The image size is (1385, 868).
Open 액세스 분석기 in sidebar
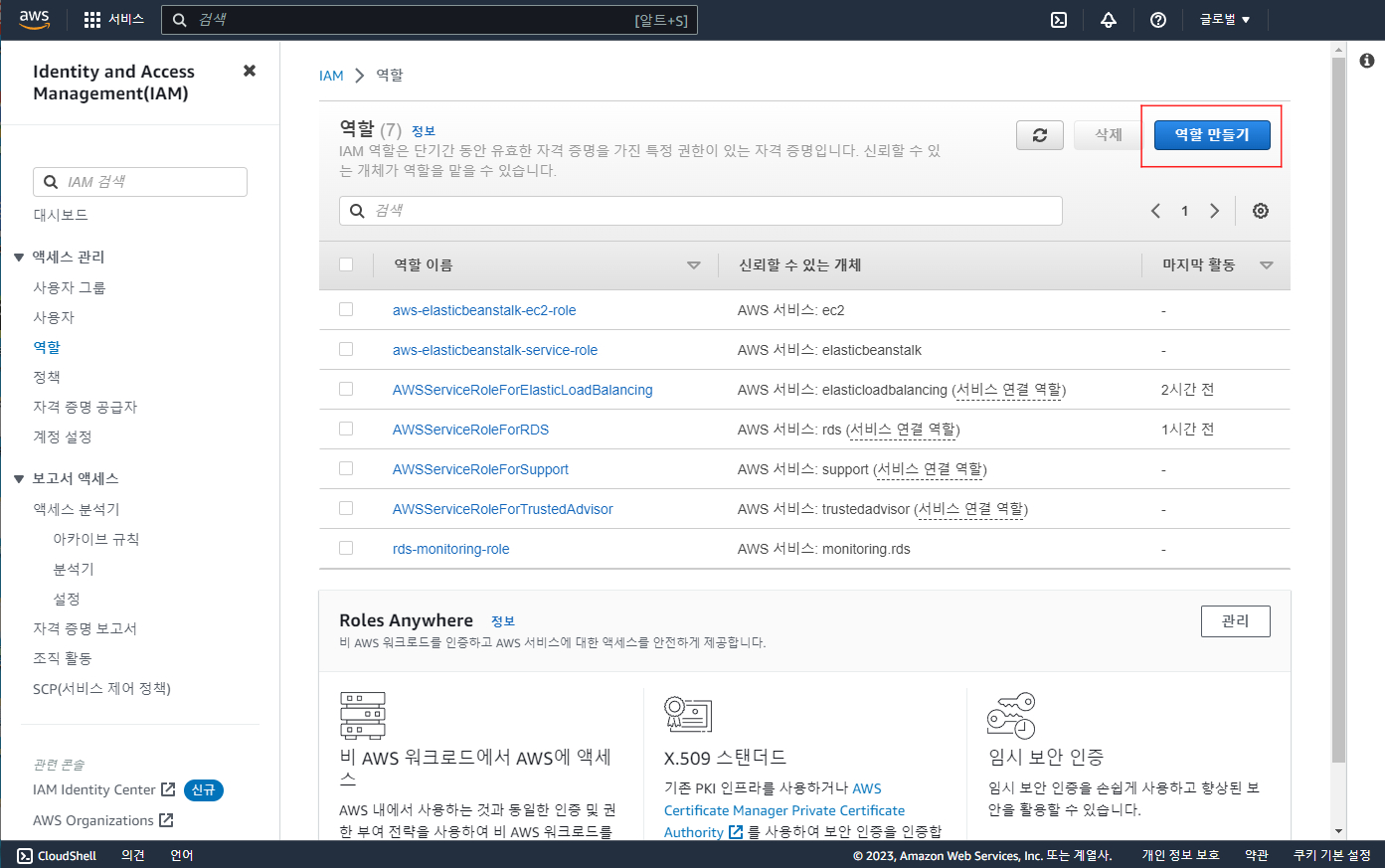click(77, 509)
